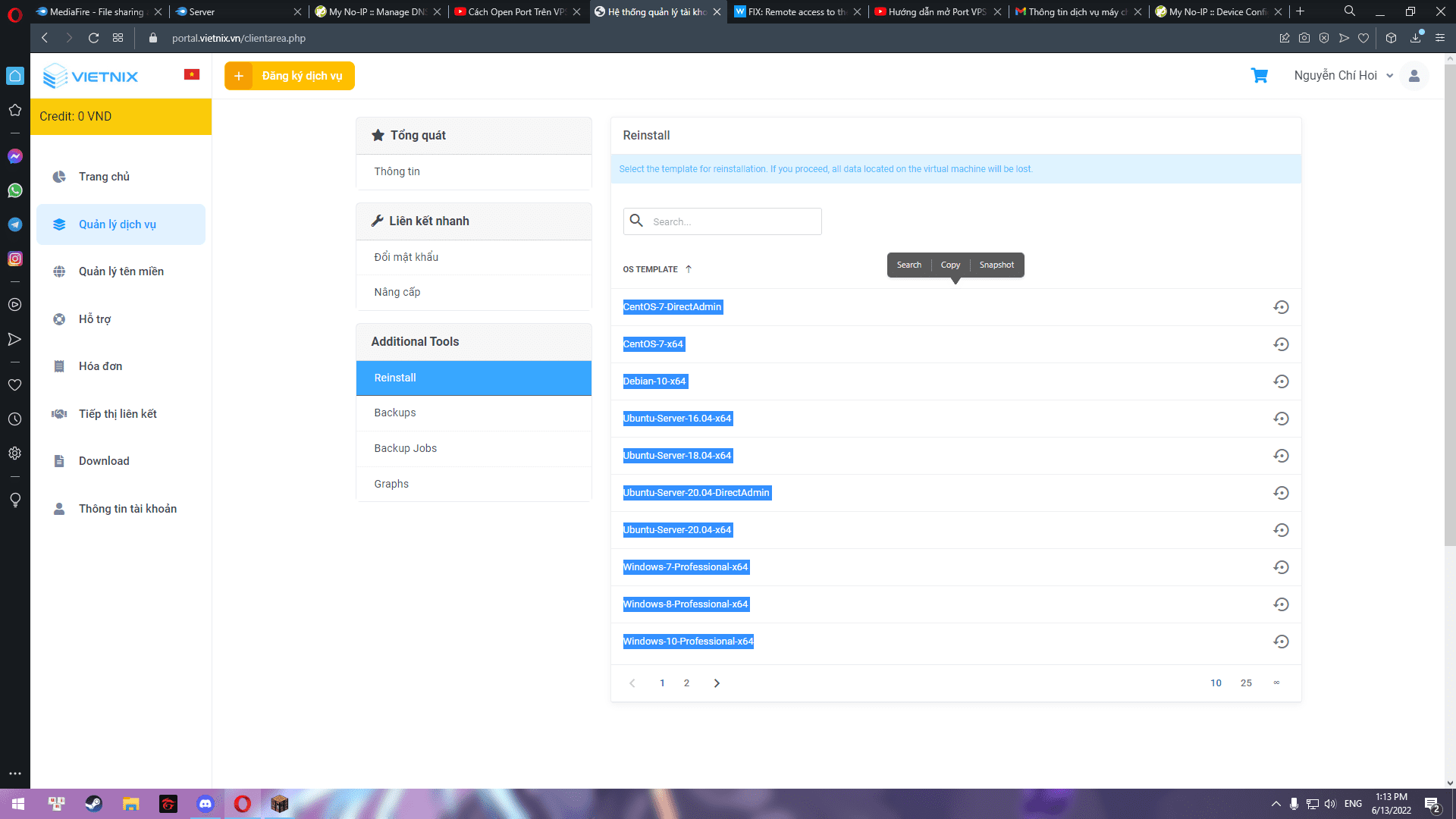Choose Copy in the selection popup

point(950,265)
